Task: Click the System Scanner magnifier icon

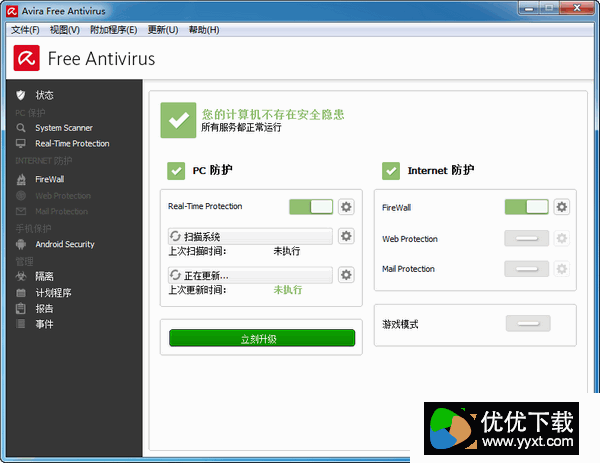Action: pos(21,128)
